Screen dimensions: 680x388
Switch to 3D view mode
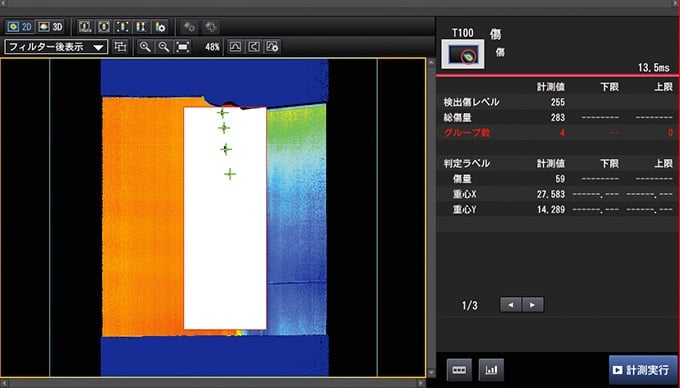coord(51,27)
